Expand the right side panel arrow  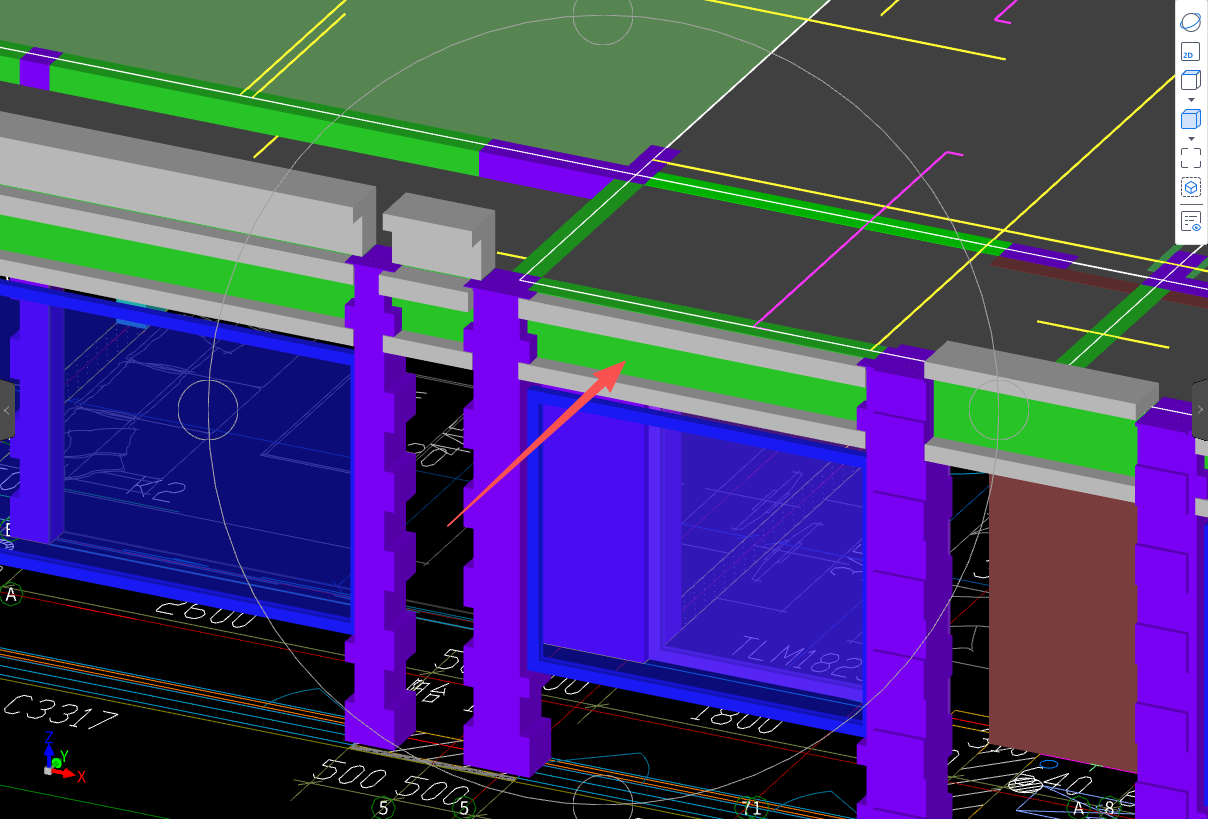pos(1200,410)
